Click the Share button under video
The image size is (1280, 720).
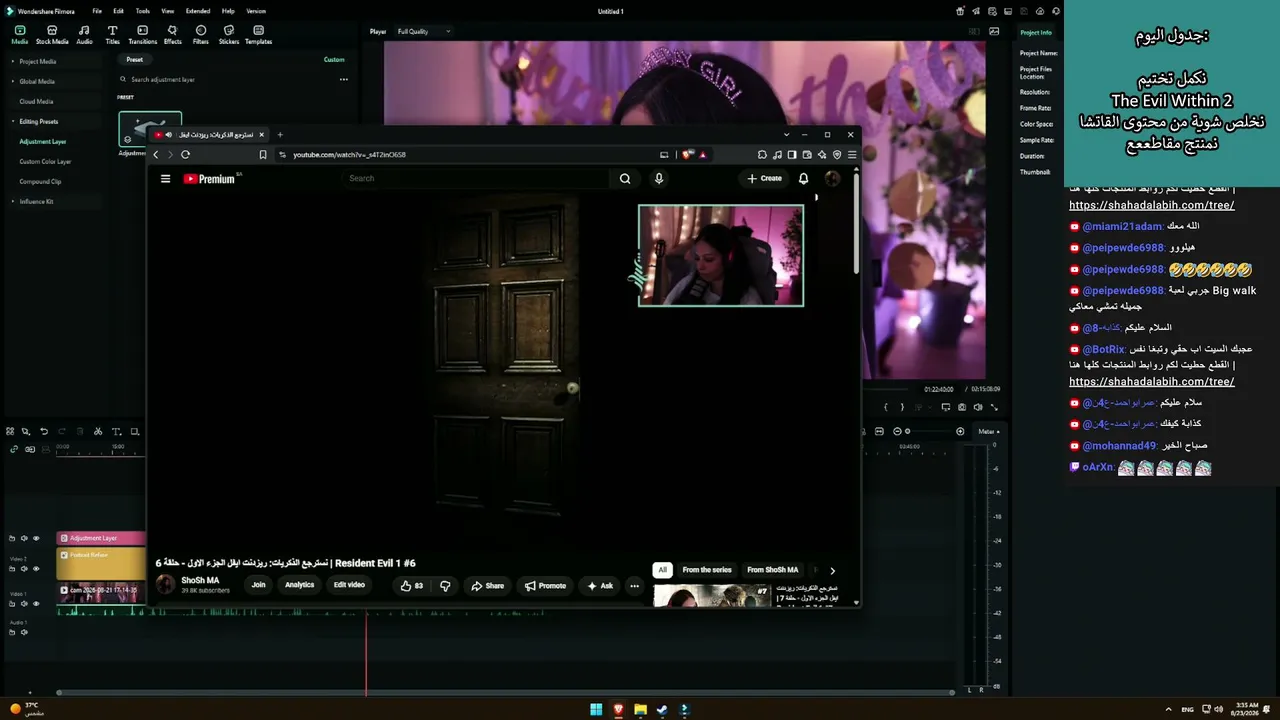click(x=488, y=586)
